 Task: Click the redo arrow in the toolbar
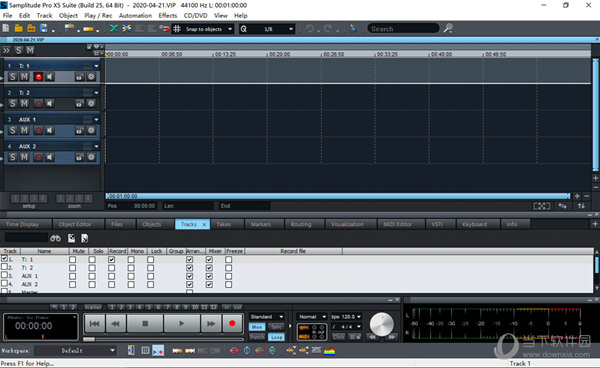[x=328, y=29]
